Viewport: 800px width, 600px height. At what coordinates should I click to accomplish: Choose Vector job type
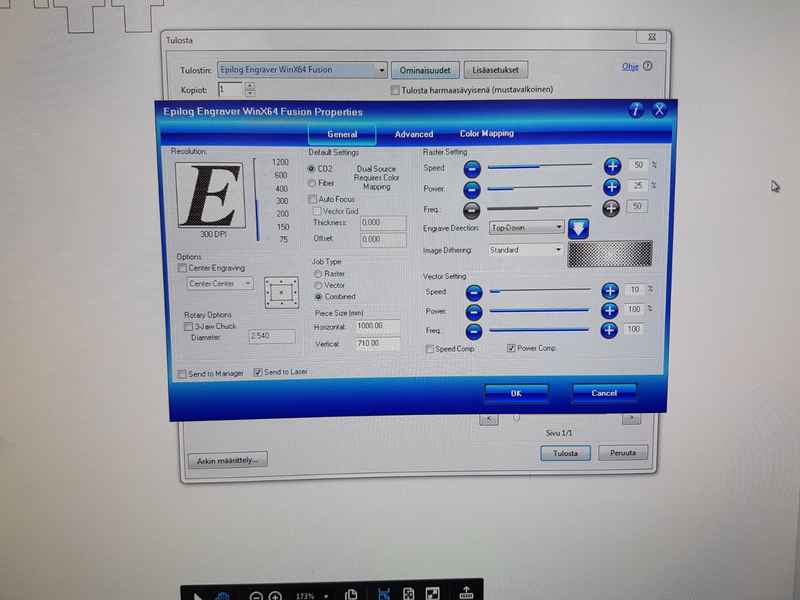tap(318, 286)
